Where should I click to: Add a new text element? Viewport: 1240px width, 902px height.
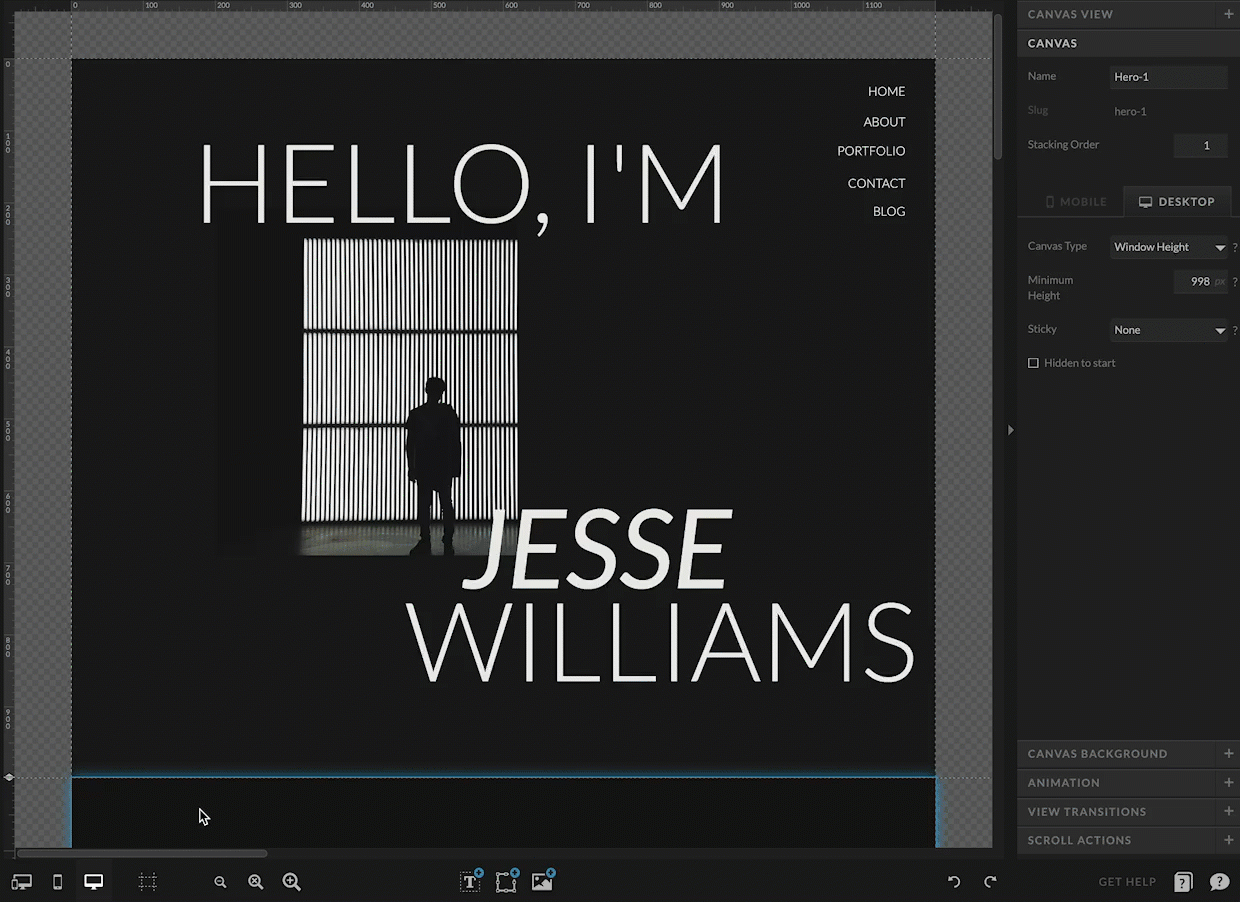[470, 881]
